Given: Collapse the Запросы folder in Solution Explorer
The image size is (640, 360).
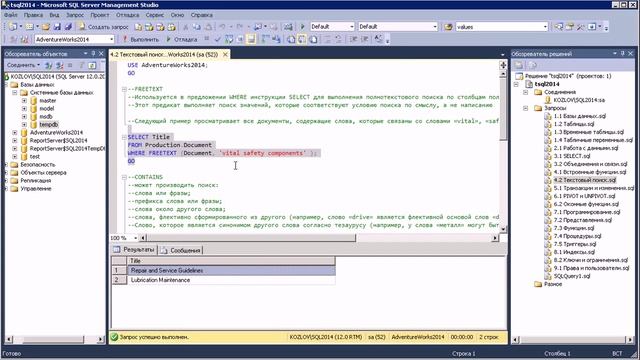Looking at the screenshot, I should [526, 108].
